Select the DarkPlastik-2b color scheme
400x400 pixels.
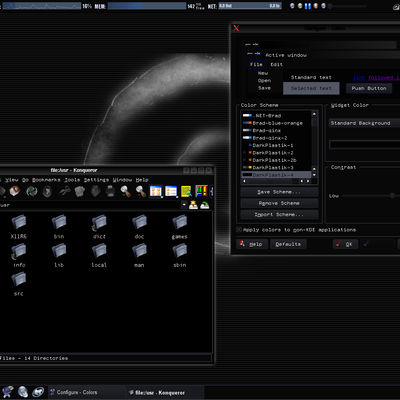click(x=276, y=160)
